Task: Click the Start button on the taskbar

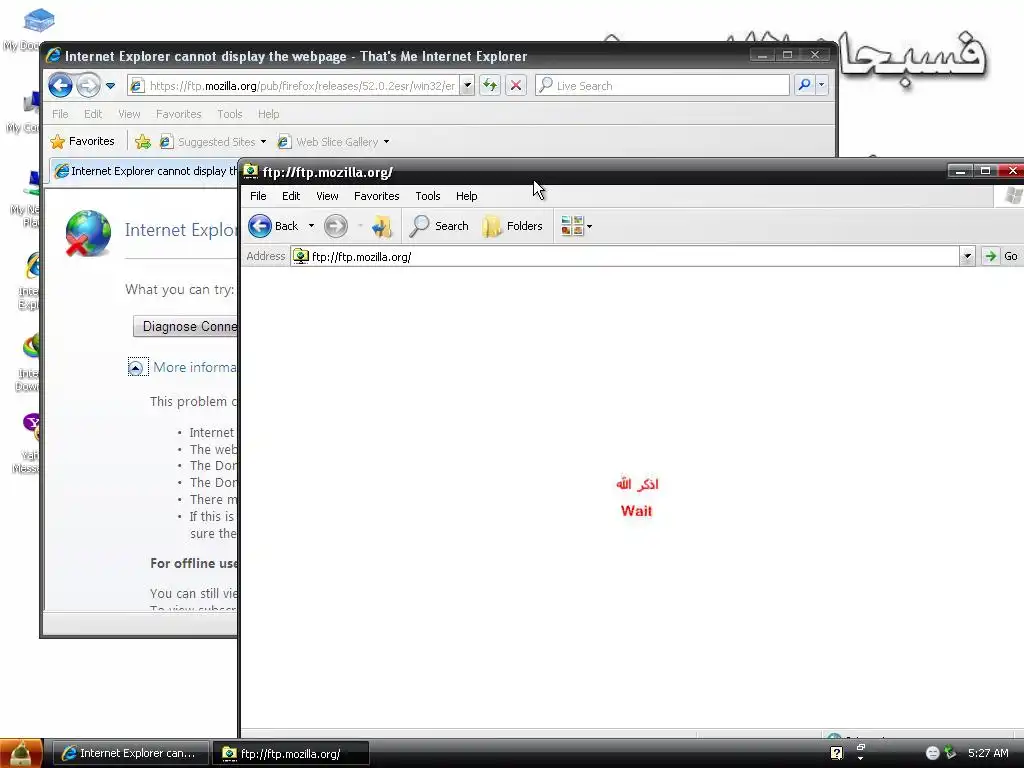Action: tap(21, 754)
